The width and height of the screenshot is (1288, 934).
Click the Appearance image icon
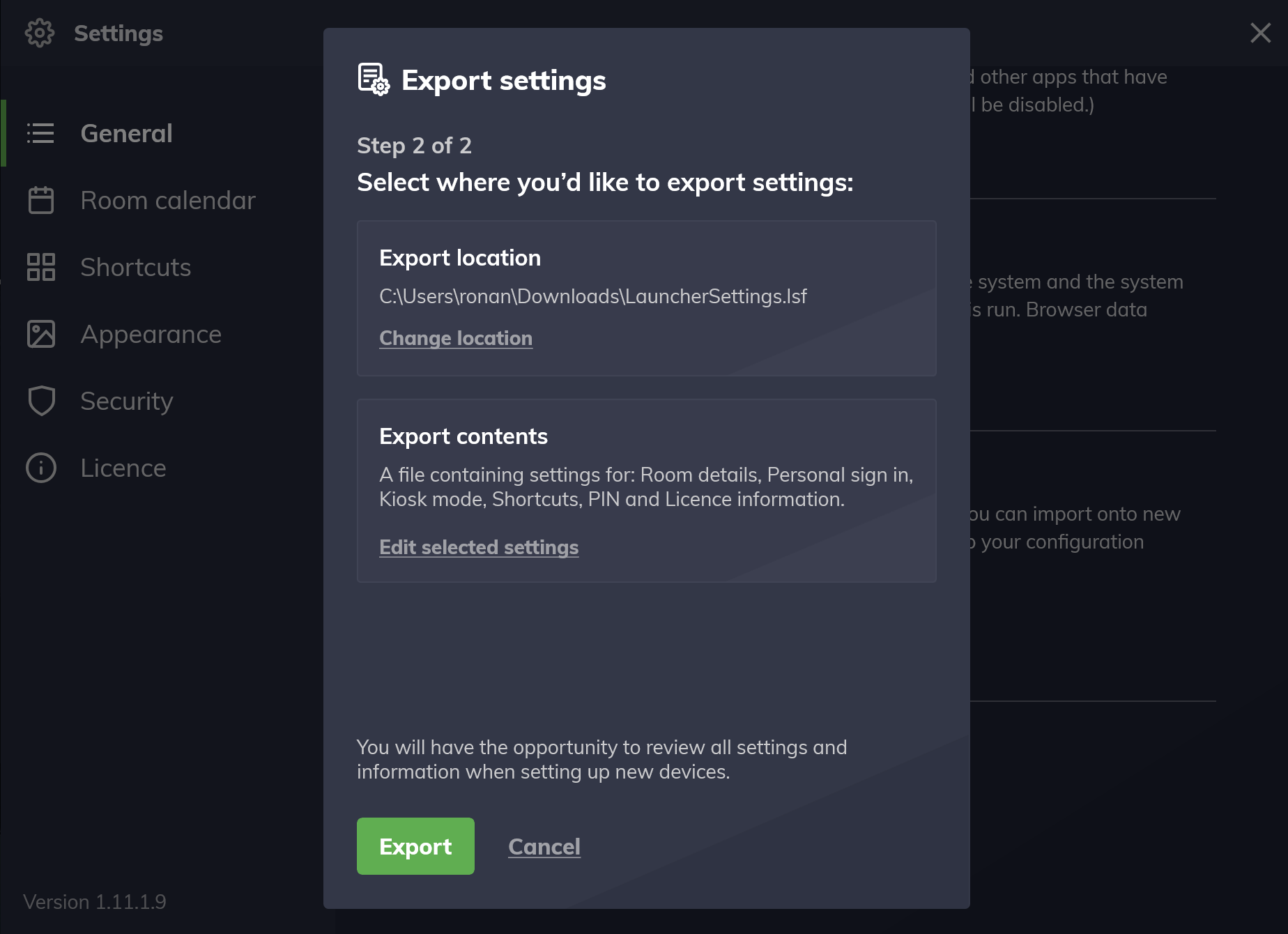[x=41, y=334]
